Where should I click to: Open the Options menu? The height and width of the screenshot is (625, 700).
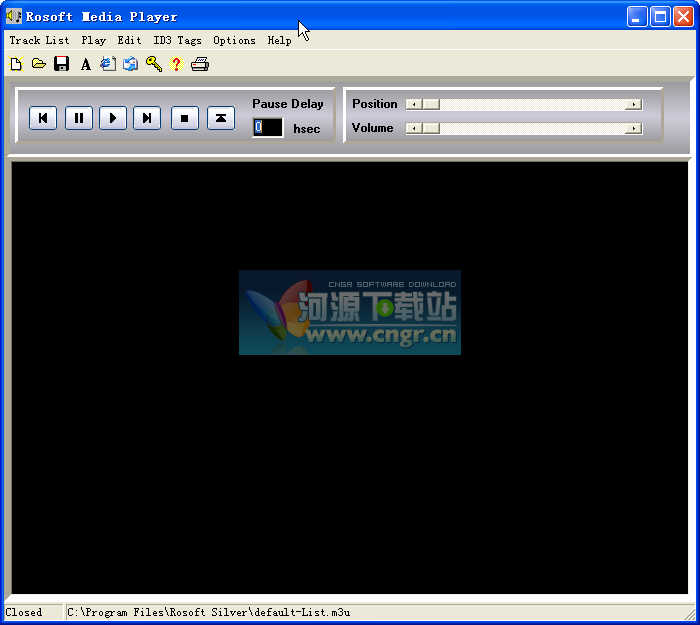234,41
